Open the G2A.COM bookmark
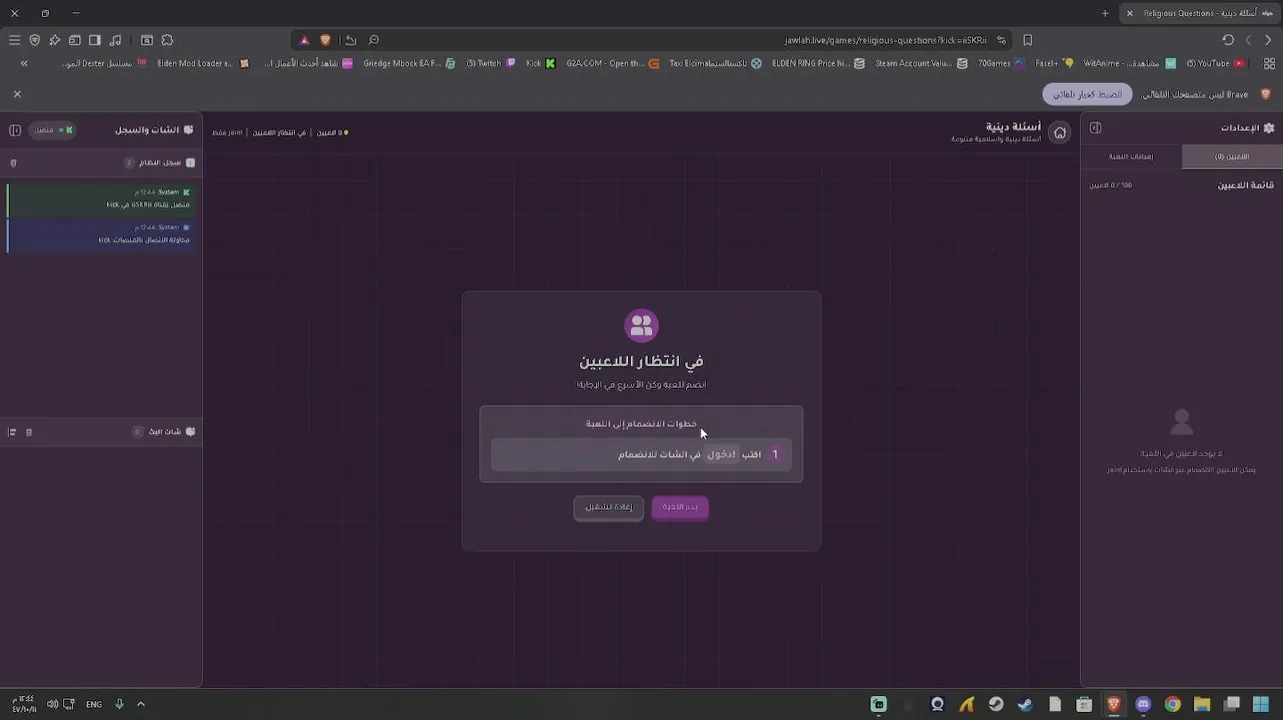The width and height of the screenshot is (1283, 720). point(613,63)
